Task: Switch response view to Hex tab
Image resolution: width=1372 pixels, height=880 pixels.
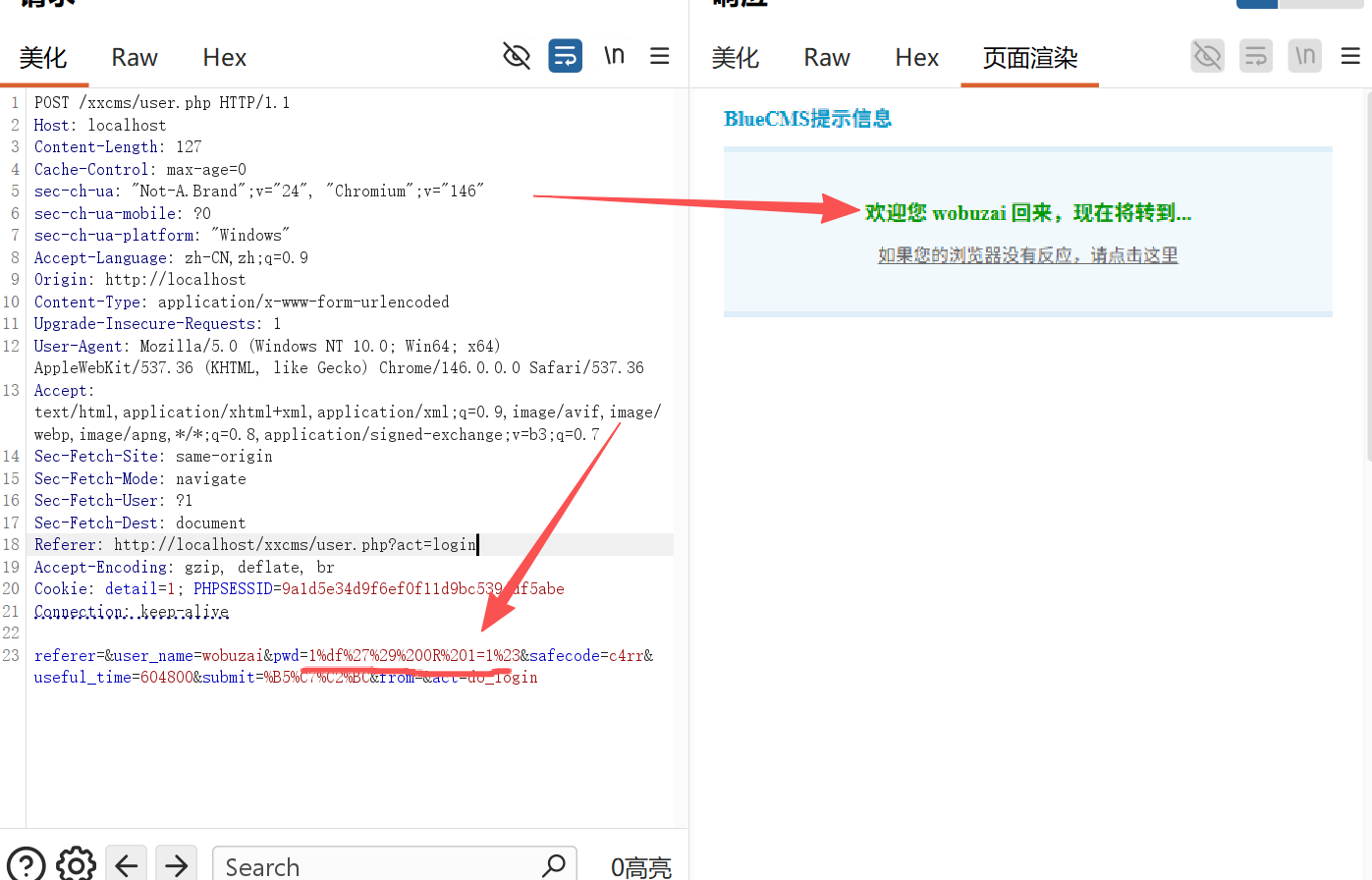Action: (x=917, y=58)
